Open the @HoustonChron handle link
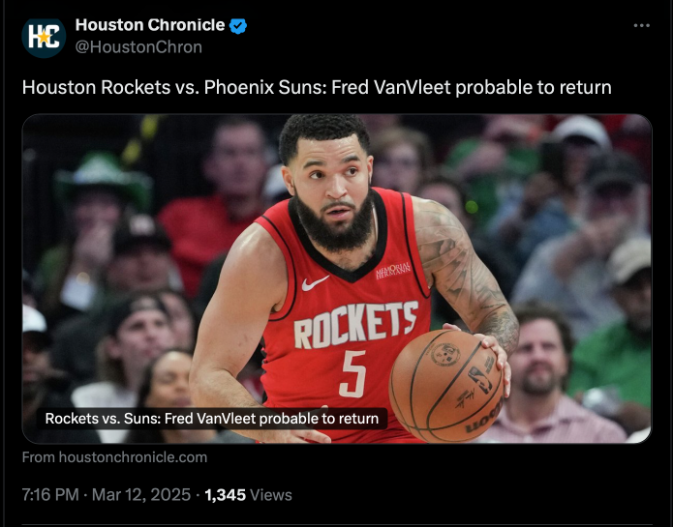The width and height of the screenshot is (673, 527). (x=139, y=47)
